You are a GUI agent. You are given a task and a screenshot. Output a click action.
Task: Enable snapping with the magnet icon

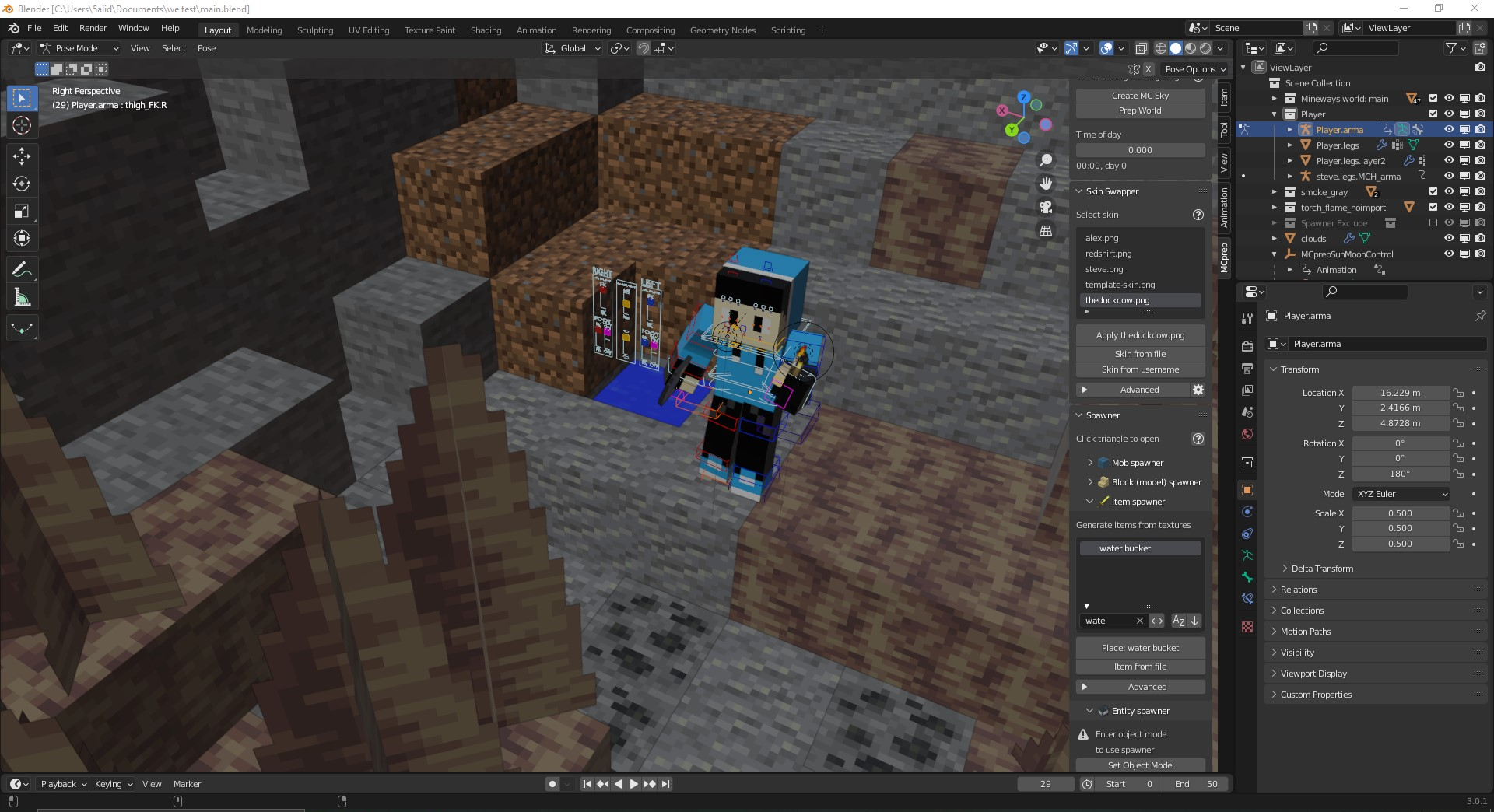pos(644,48)
